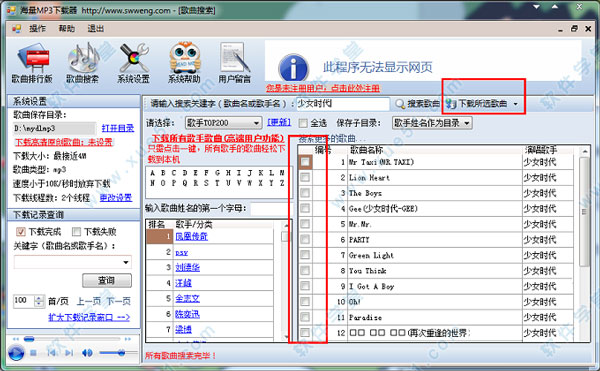Click the player fast-forward arrows icon
Screen dimensions: 600x371
point(127,339)
